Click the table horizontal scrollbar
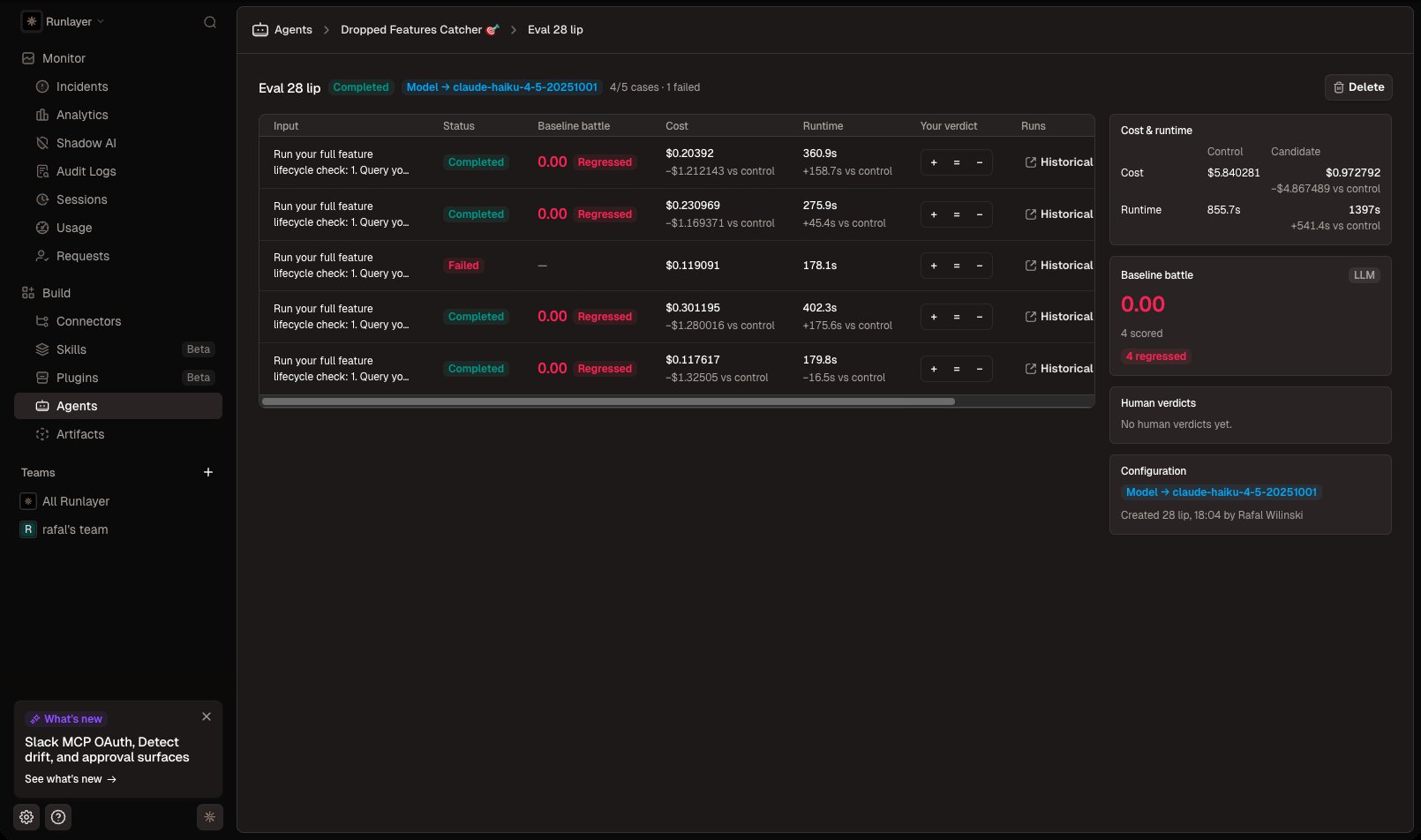The height and width of the screenshot is (840, 1421). [608, 401]
